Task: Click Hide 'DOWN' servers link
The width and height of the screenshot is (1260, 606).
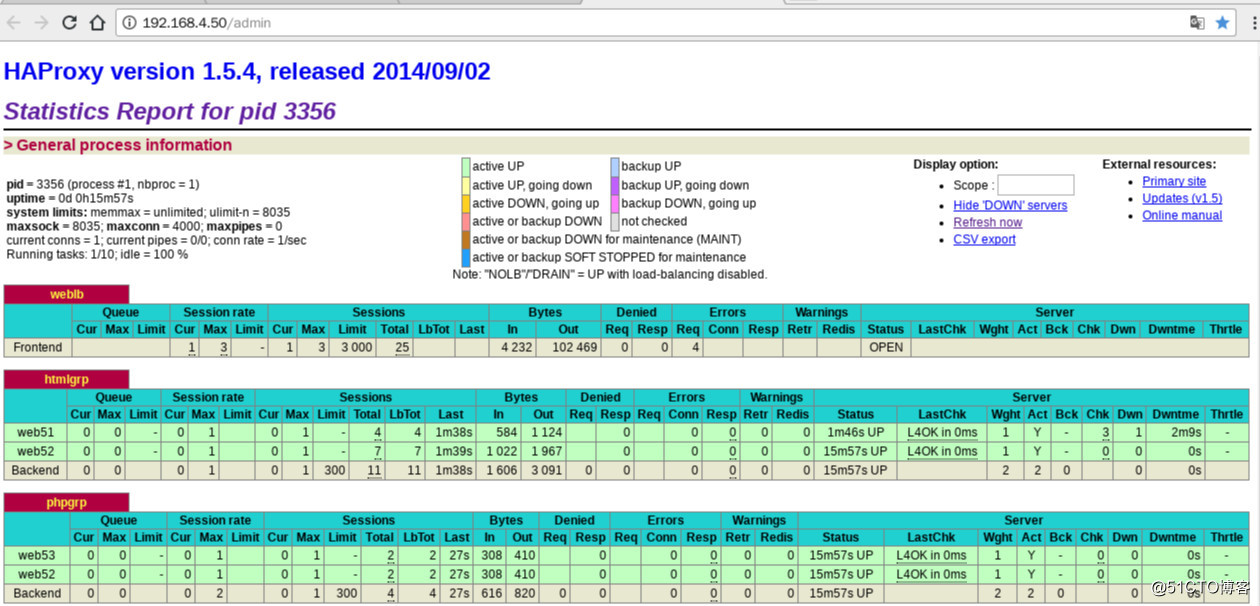Action: click(x=1010, y=205)
